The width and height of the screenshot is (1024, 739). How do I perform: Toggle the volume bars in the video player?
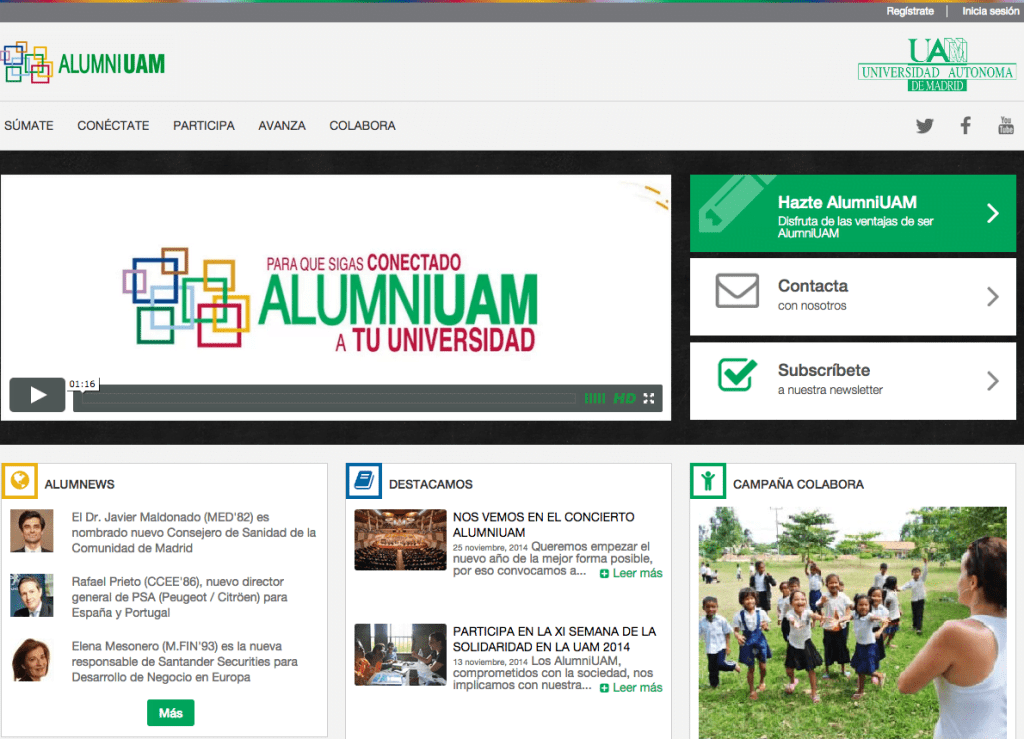pyautogui.click(x=596, y=397)
